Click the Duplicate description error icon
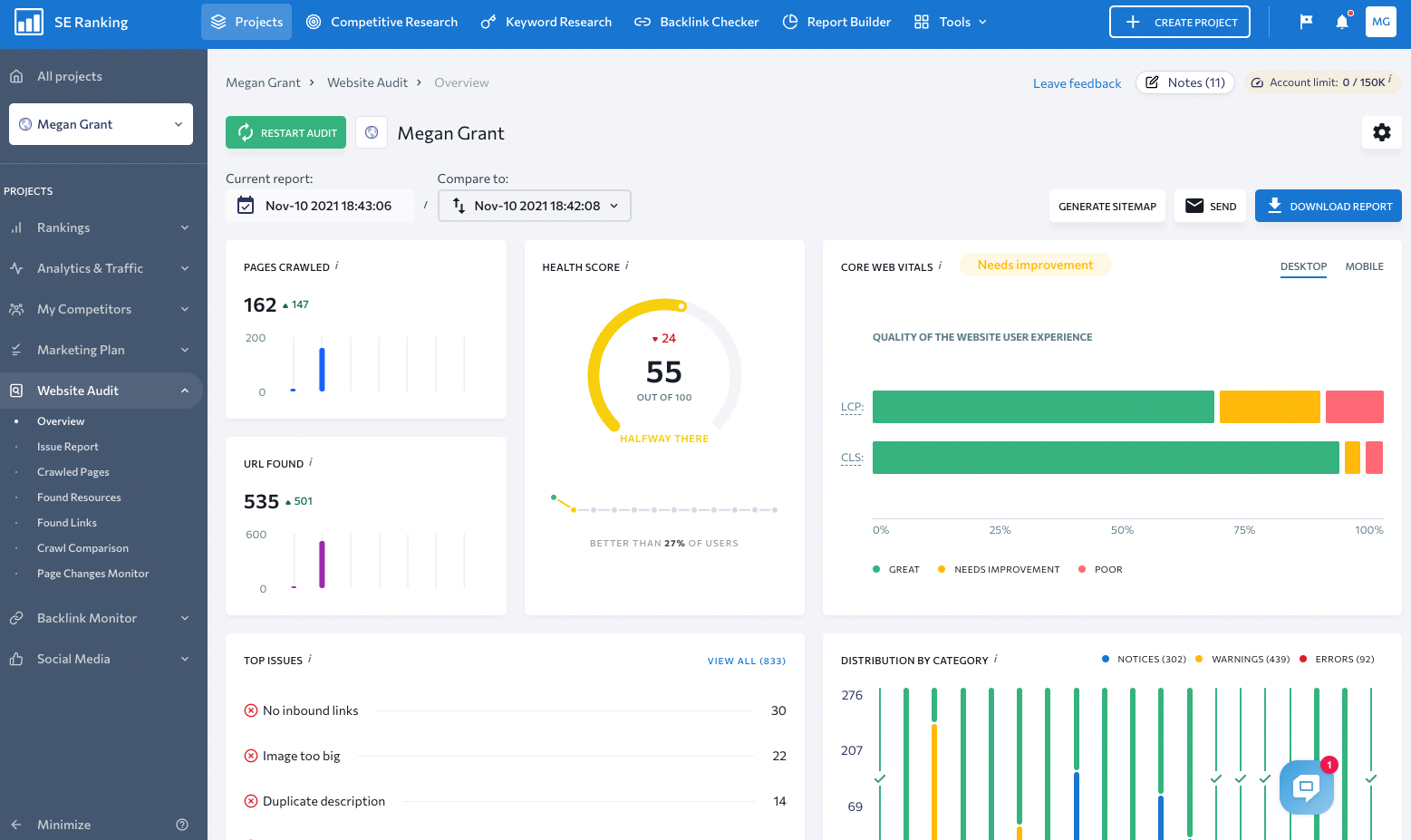 pyautogui.click(x=251, y=801)
